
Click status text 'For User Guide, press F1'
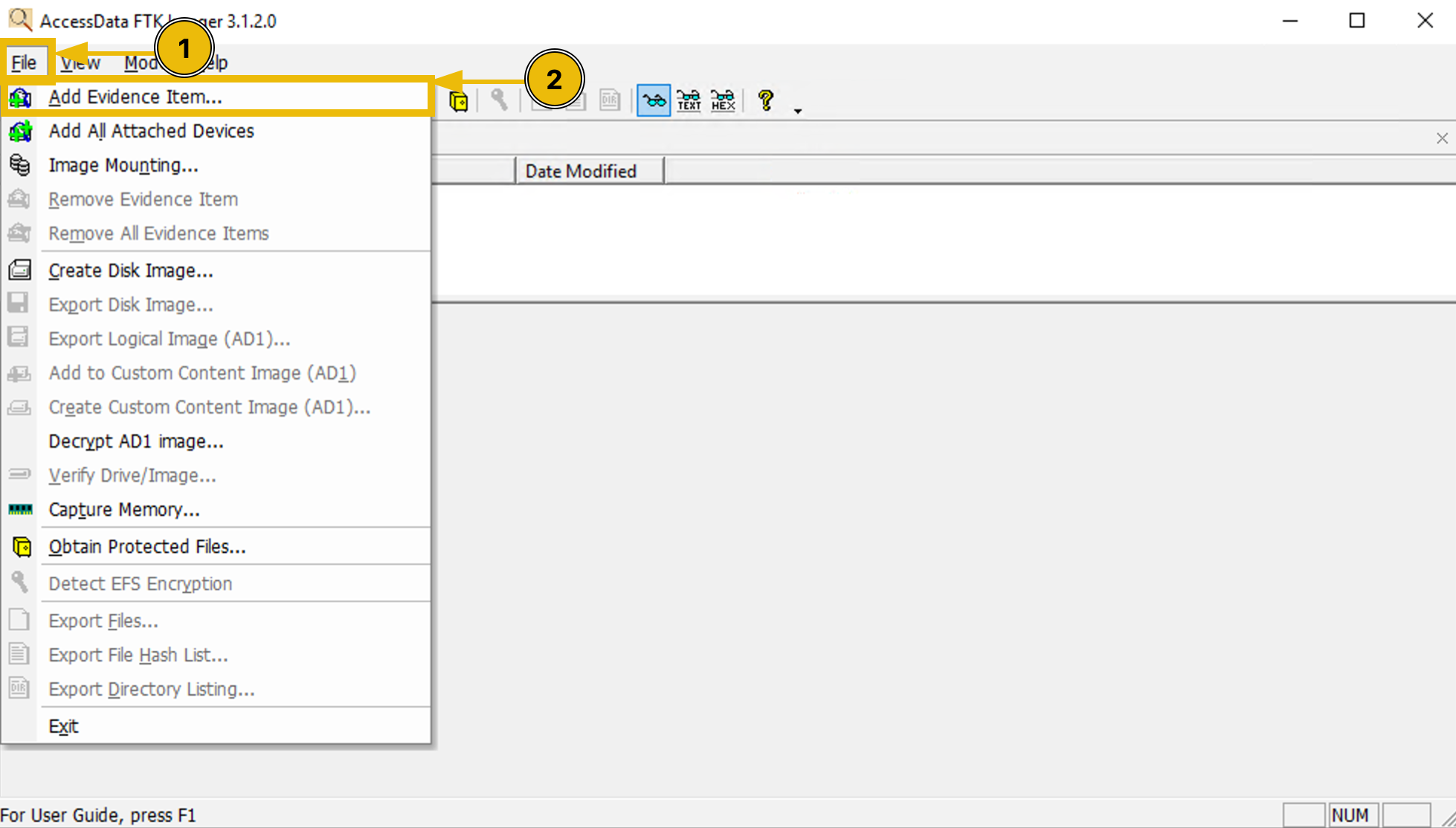(98, 815)
